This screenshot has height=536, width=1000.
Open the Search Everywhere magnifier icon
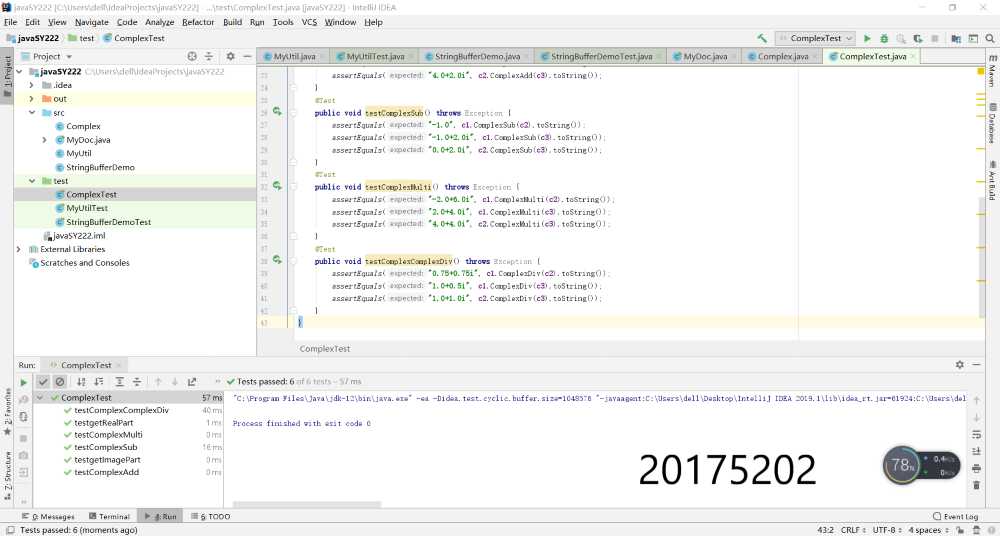click(x=990, y=38)
